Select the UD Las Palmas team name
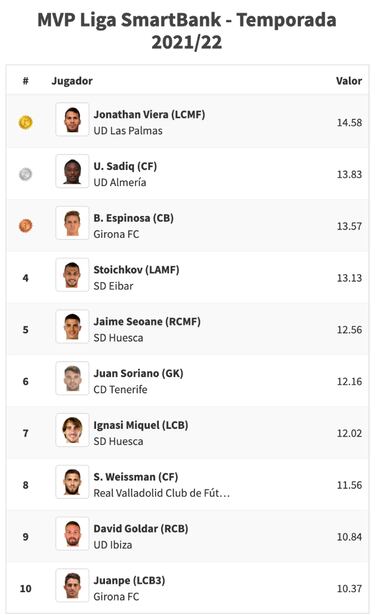Viewport: 375px width, 615px height. tap(128, 131)
